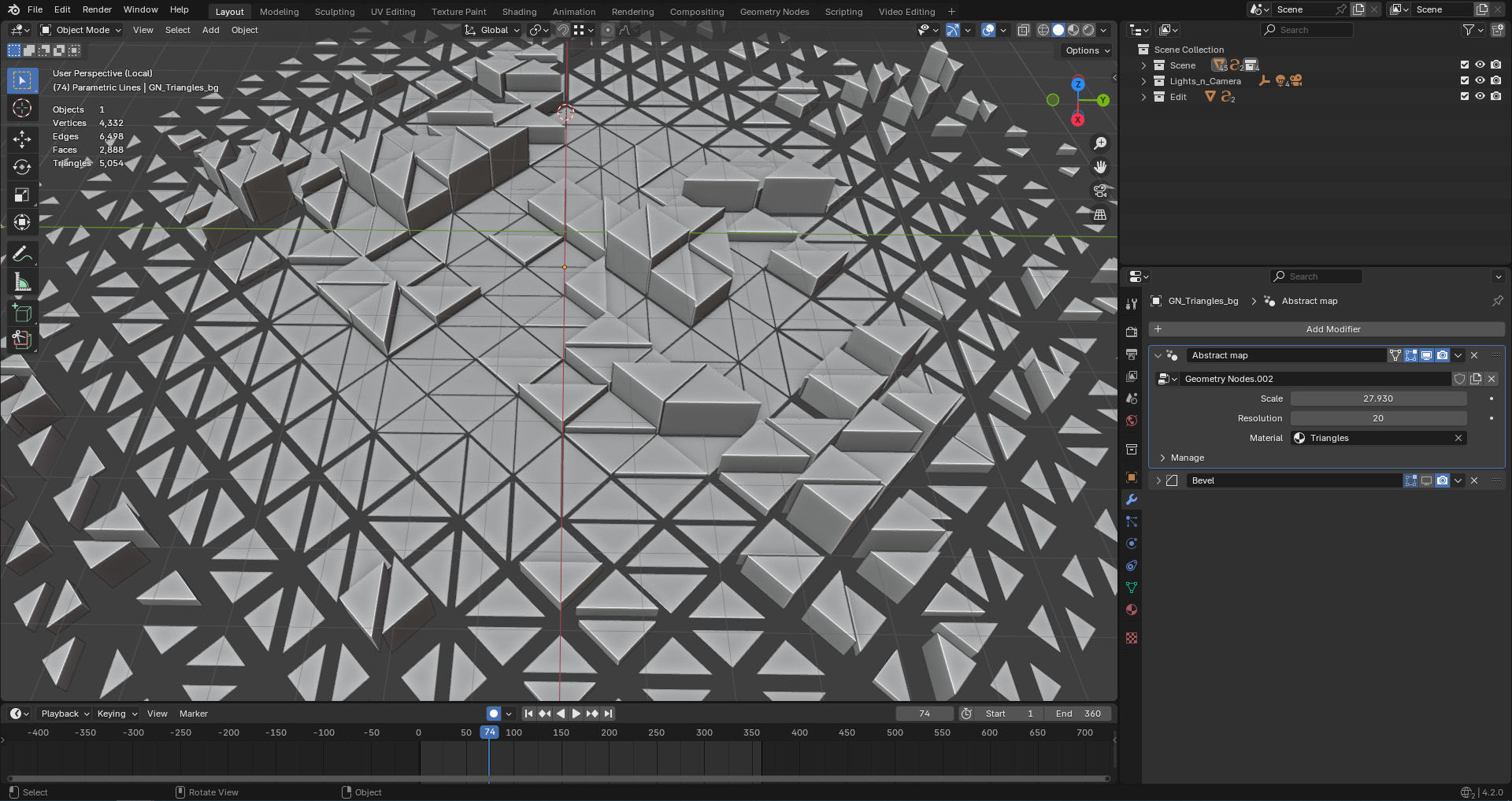The width and height of the screenshot is (1512, 801).
Task: Open Object Data properties tab
Action: click(x=1132, y=588)
